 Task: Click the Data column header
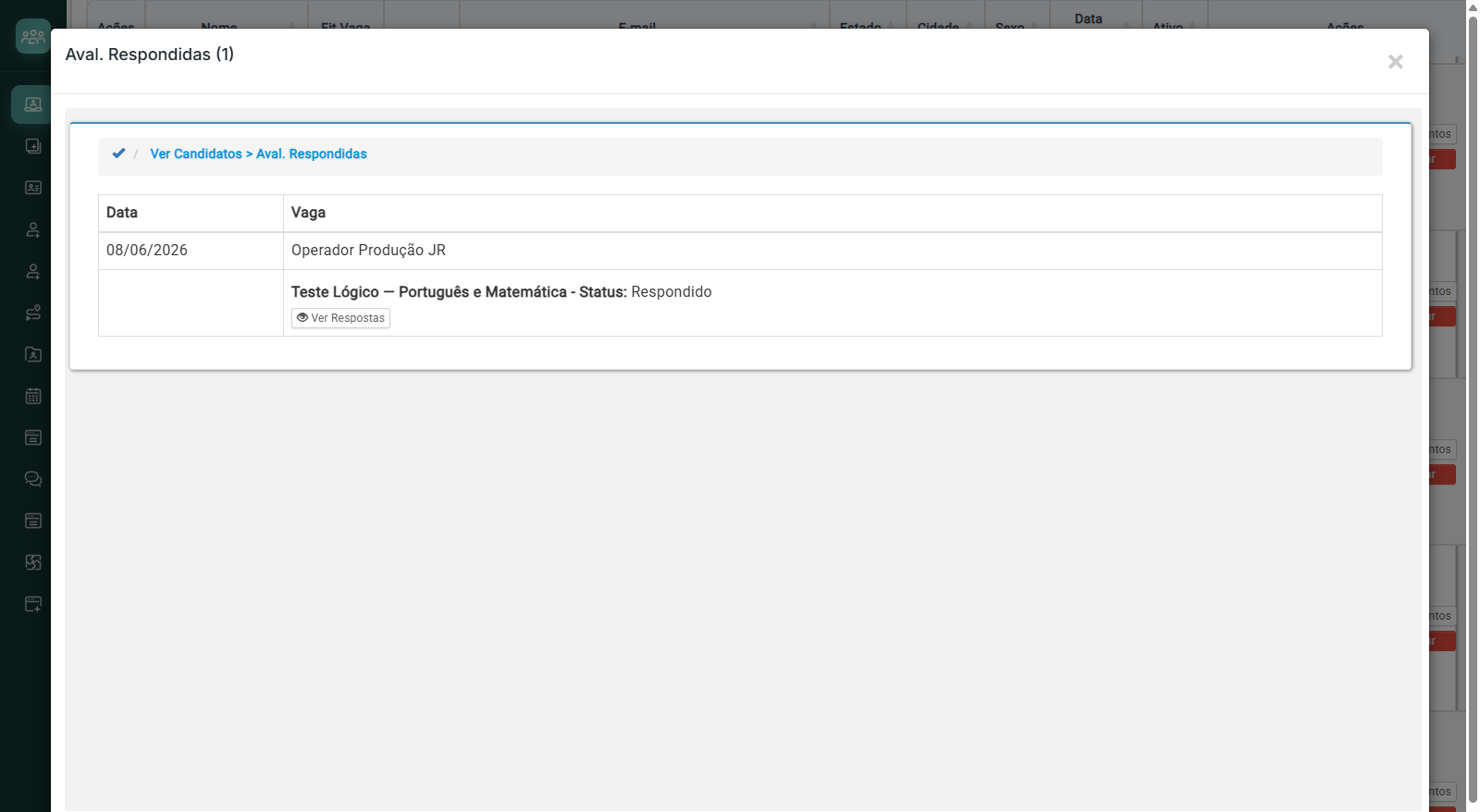[191, 213]
